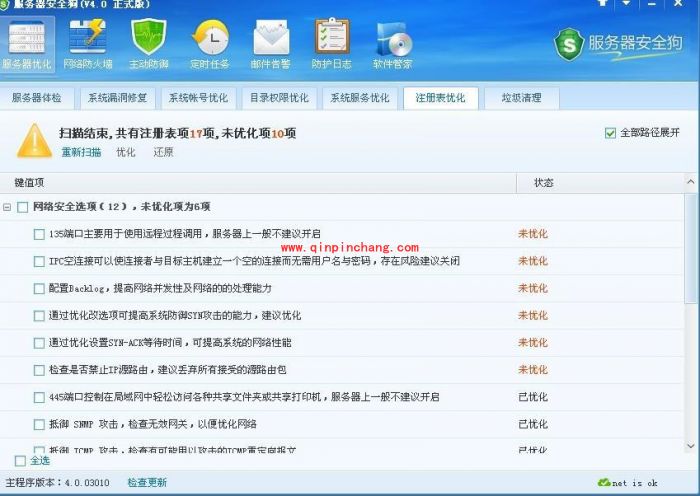Open the 定时任务 clock icon

[210, 43]
